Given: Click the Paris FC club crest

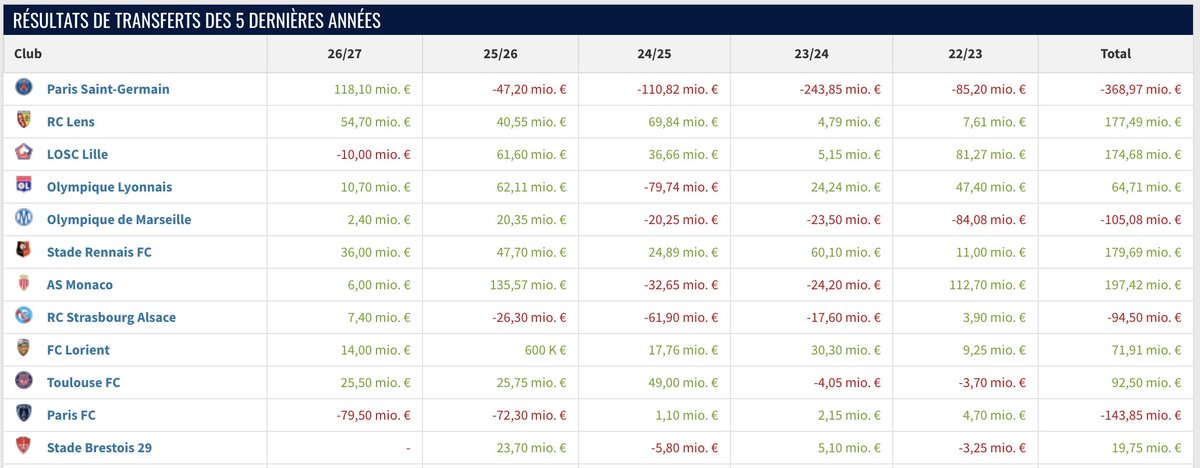Looking at the screenshot, I should coord(24,415).
